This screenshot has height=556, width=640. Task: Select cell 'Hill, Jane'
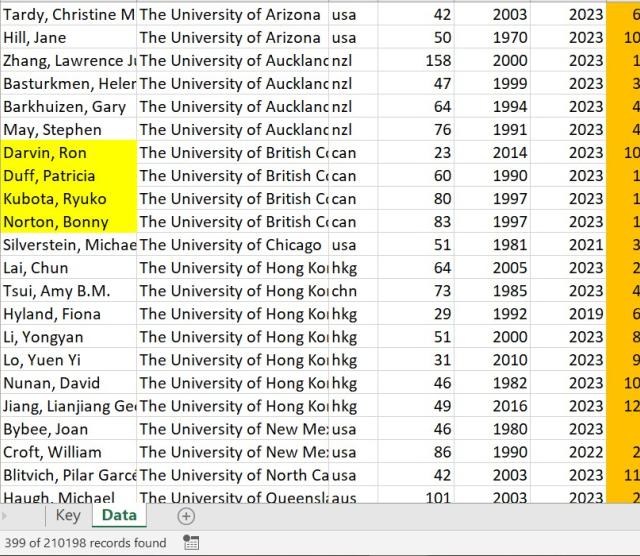point(69,38)
